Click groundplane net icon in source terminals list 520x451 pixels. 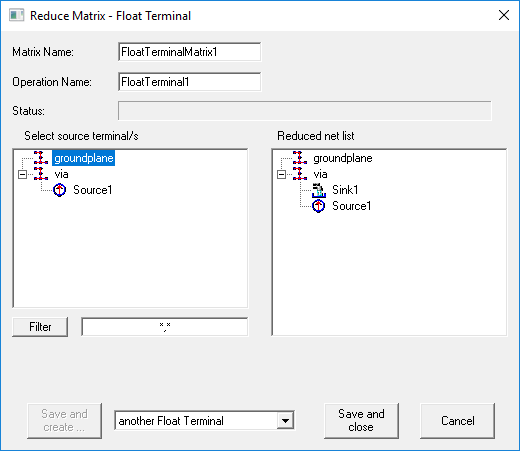pyautogui.click(x=41, y=158)
